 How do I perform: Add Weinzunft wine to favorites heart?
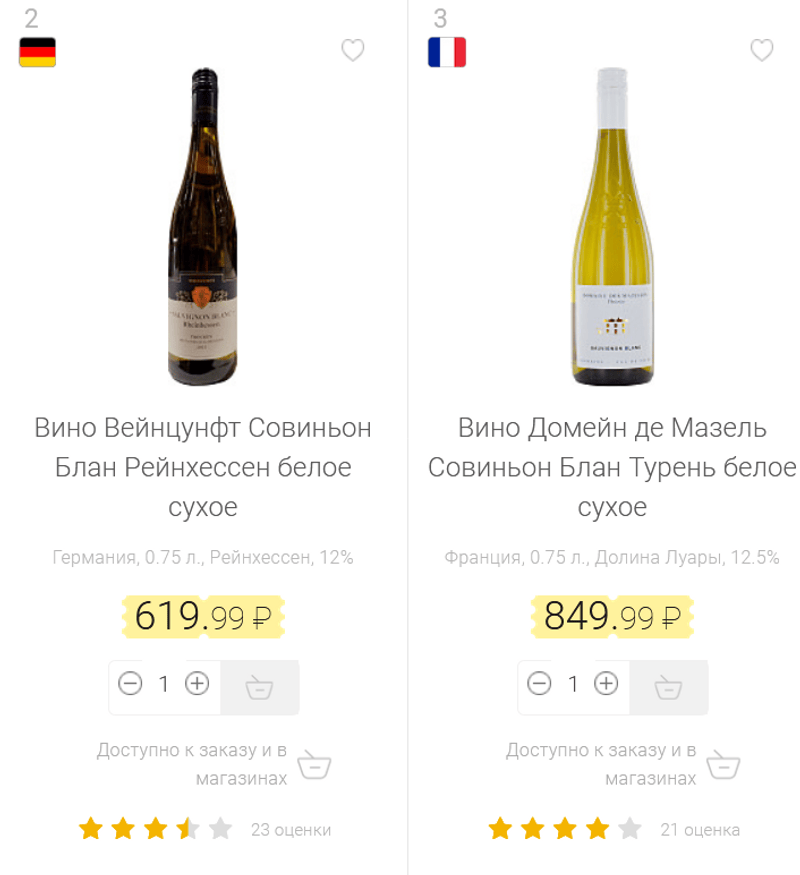pos(353,50)
